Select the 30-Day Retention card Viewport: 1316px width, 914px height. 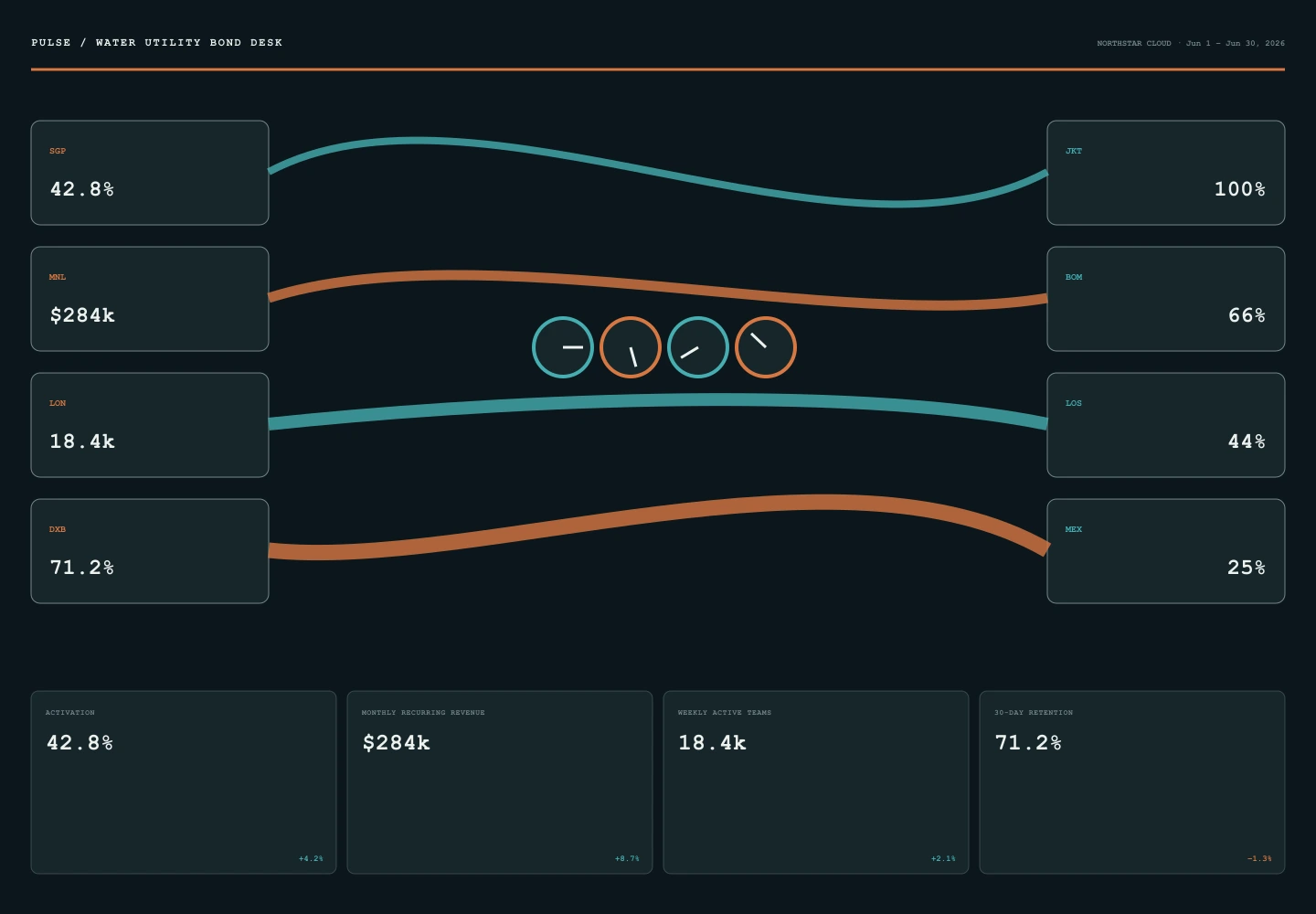1132,782
